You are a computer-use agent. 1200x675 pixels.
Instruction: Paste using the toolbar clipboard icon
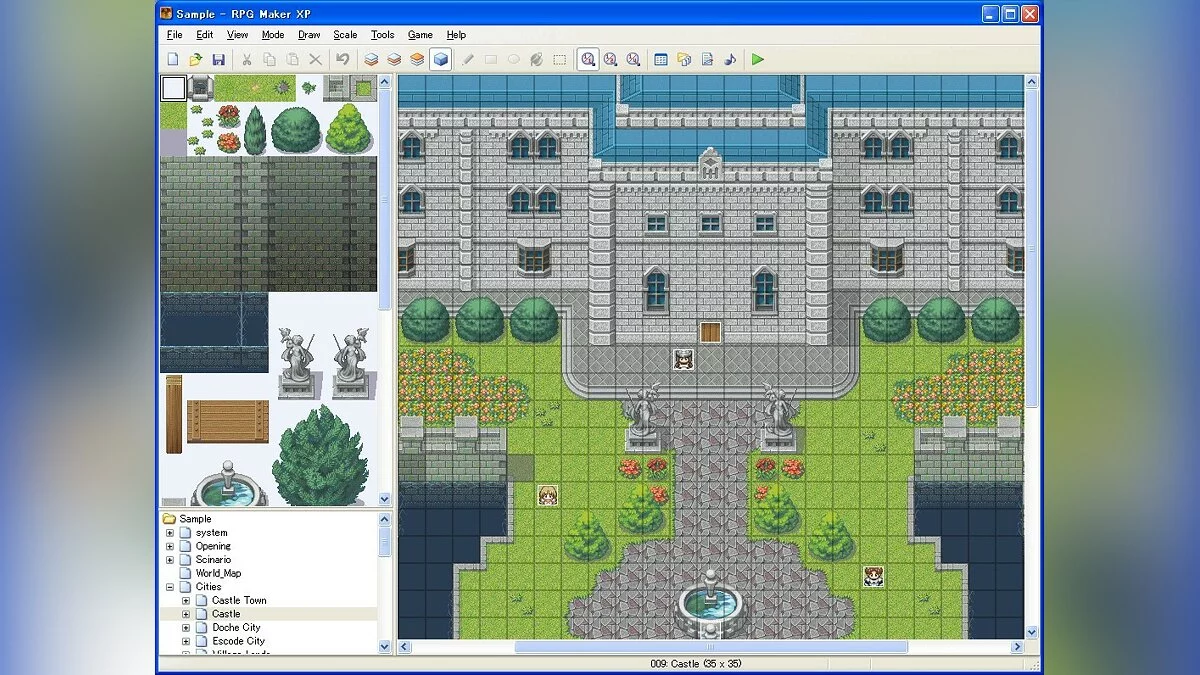[x=292, y=60]
